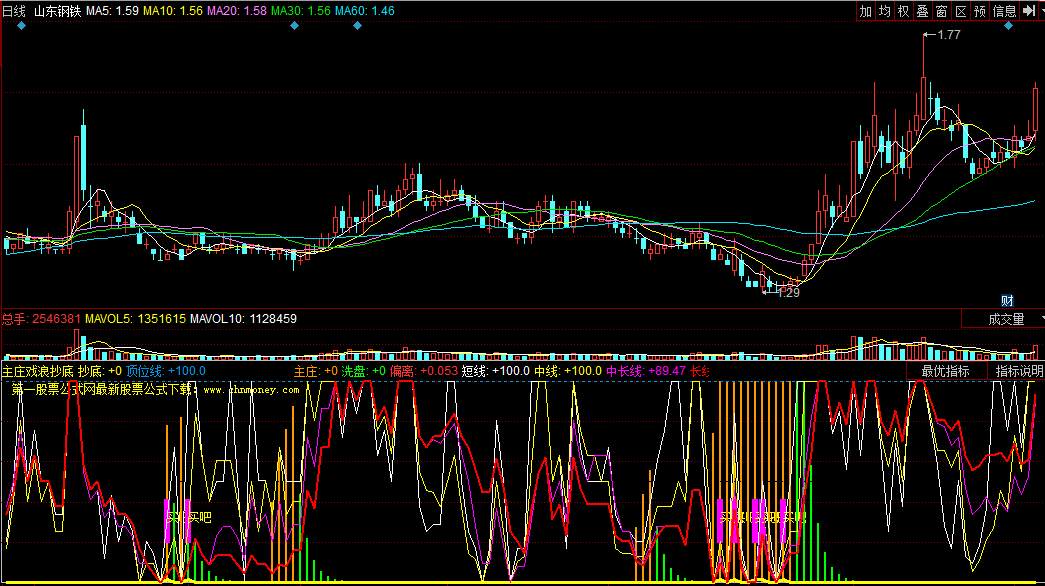Open the 成交量 indicator dropdown
Screen dimensions: 1045x586
click(1003, 319)
